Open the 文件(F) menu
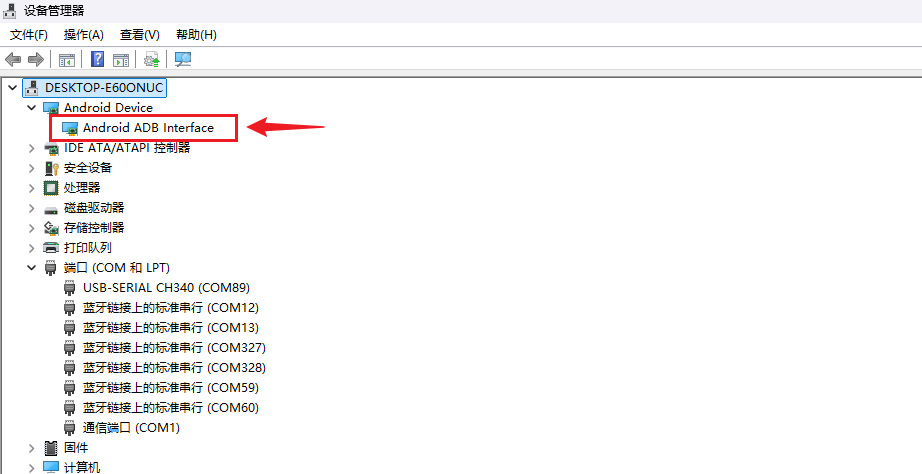922x474 pixels. point(29,35)
